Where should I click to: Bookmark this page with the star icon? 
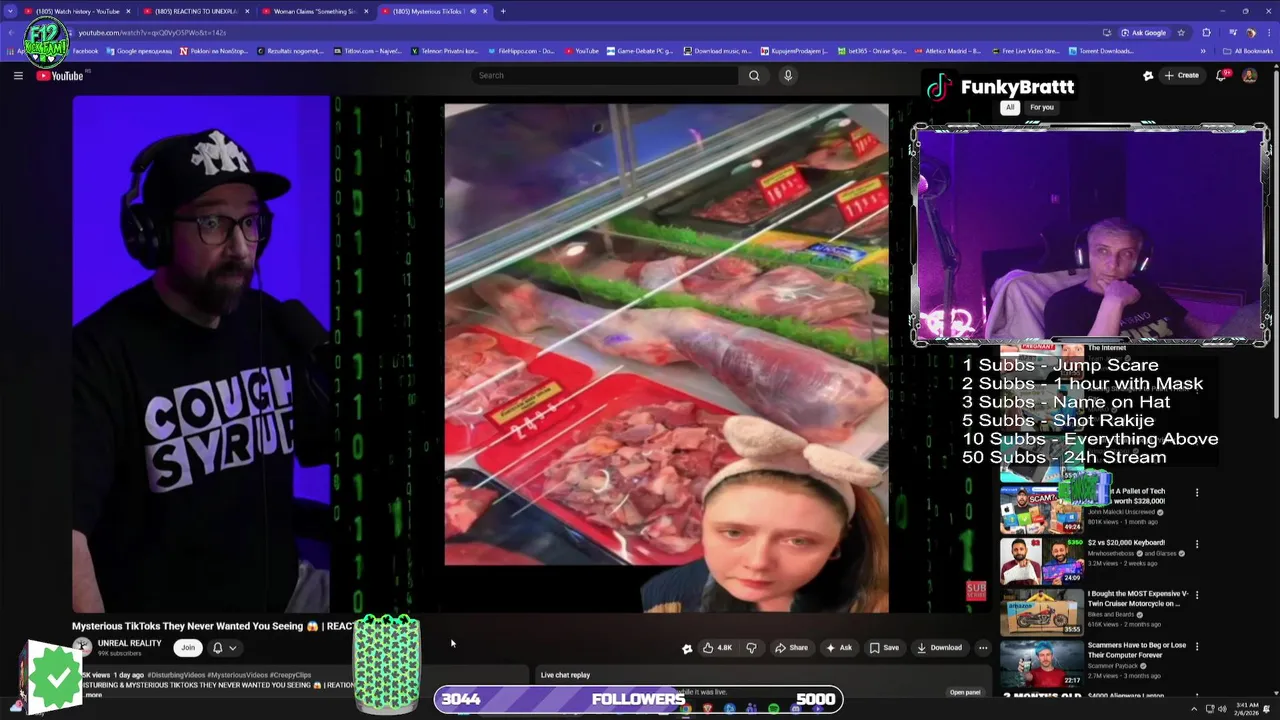1181,32
